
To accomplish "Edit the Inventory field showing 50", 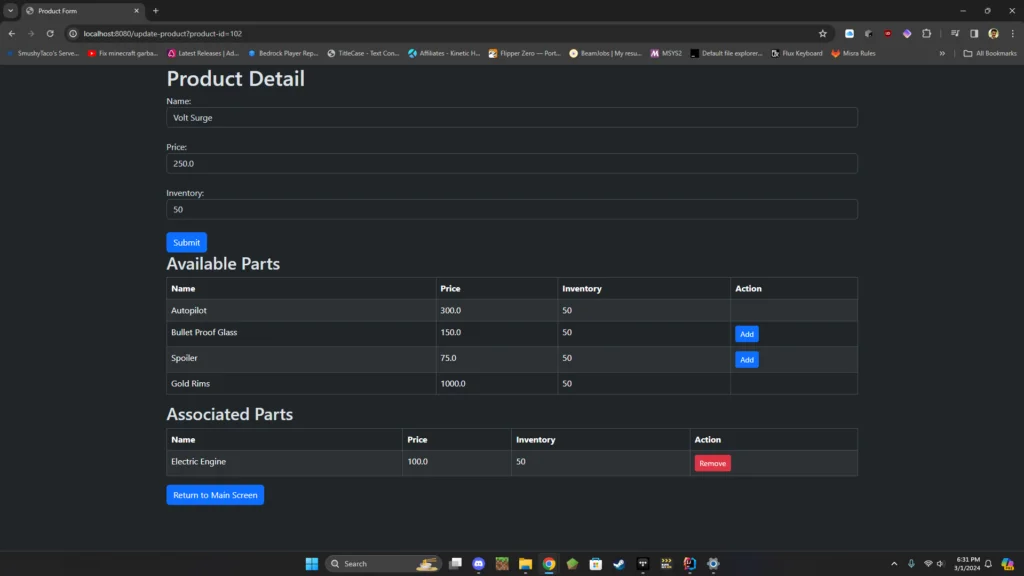I will (x=511, y=209).
